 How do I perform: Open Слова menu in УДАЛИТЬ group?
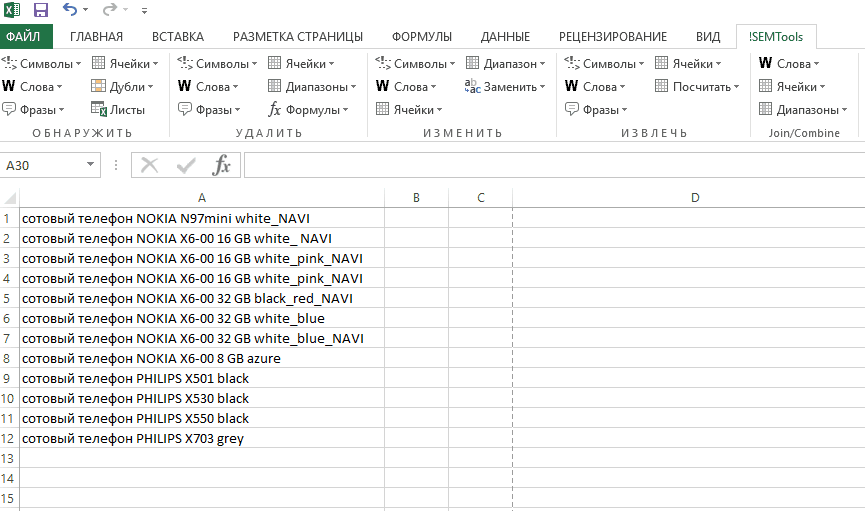click(208, 87)
